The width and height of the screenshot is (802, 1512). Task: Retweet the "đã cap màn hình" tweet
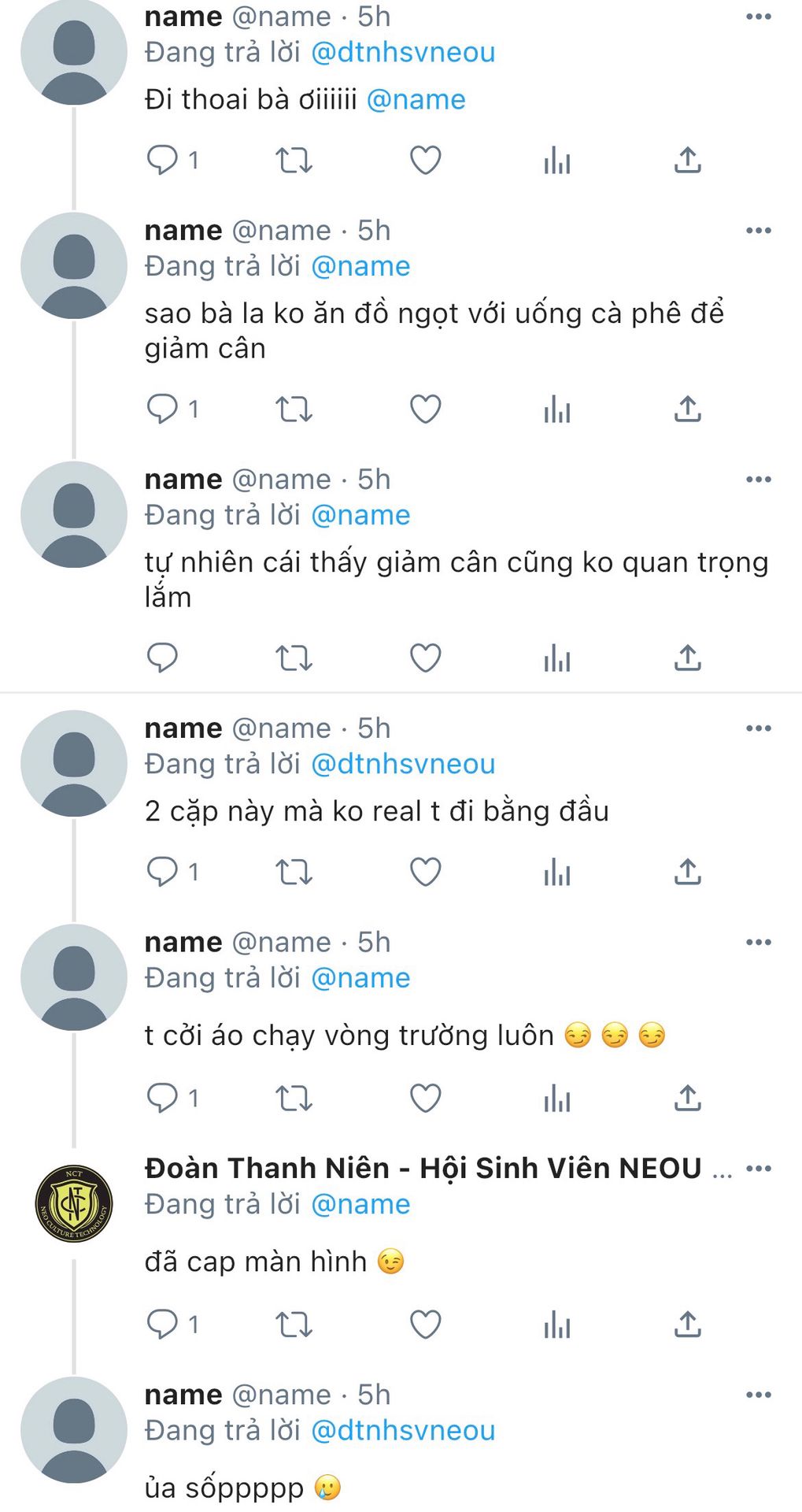pos(294,1325)
